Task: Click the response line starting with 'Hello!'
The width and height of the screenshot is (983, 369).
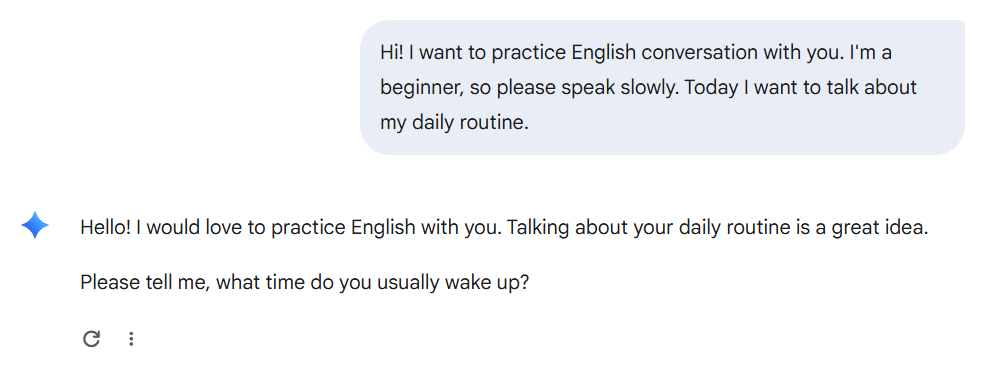Action: [x=504, y=228]
